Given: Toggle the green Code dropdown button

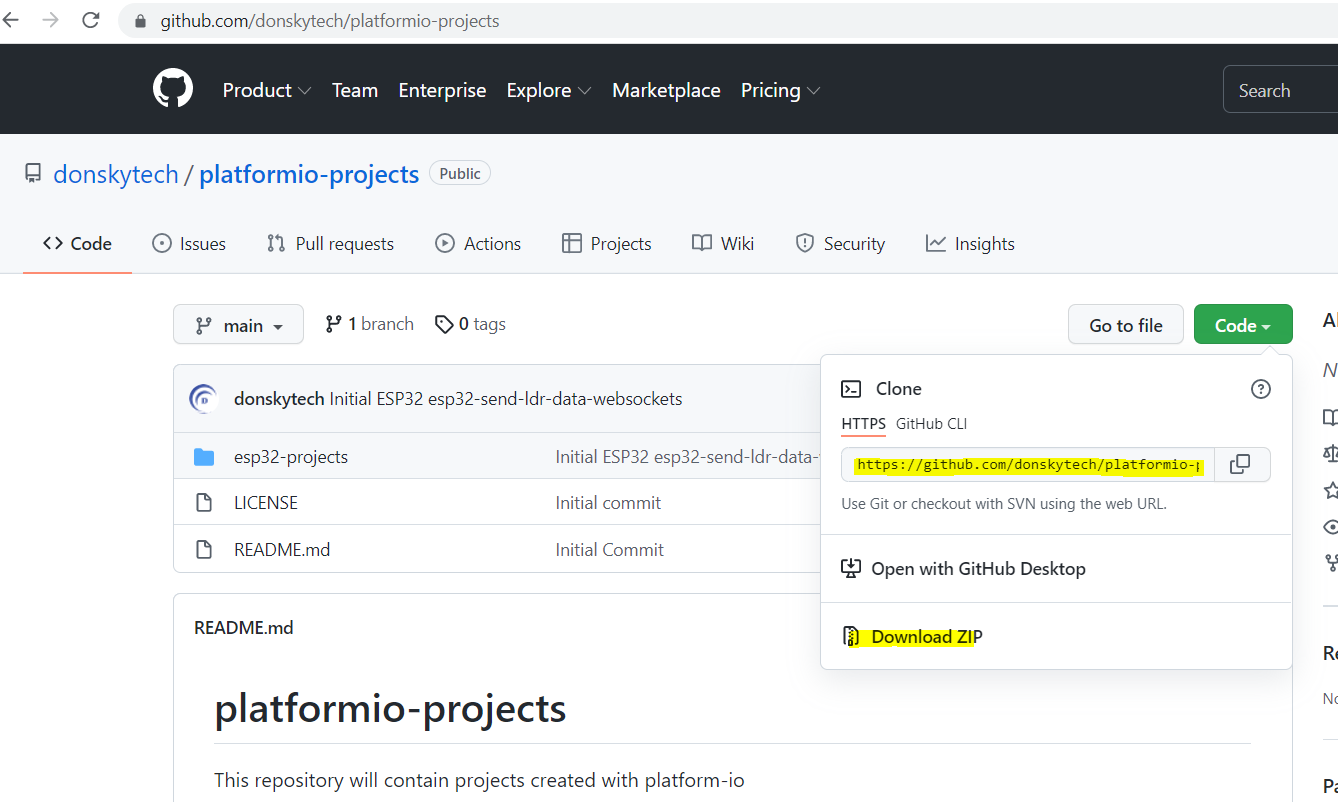Looking at the screenshot, I should point(1243,325).
